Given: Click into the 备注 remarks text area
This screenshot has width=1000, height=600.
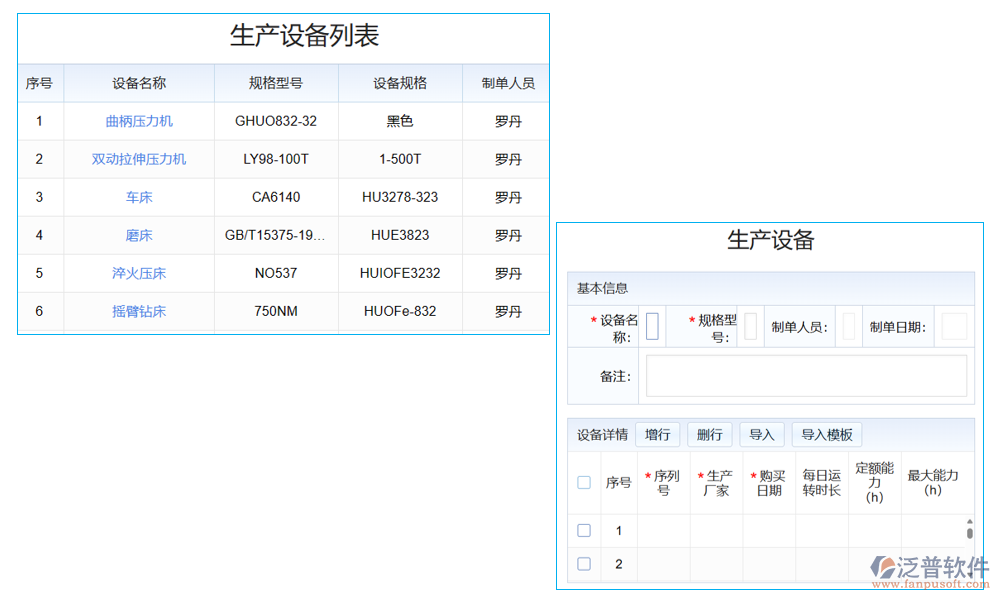Looking at the screenshot, I should click(805, 375).
